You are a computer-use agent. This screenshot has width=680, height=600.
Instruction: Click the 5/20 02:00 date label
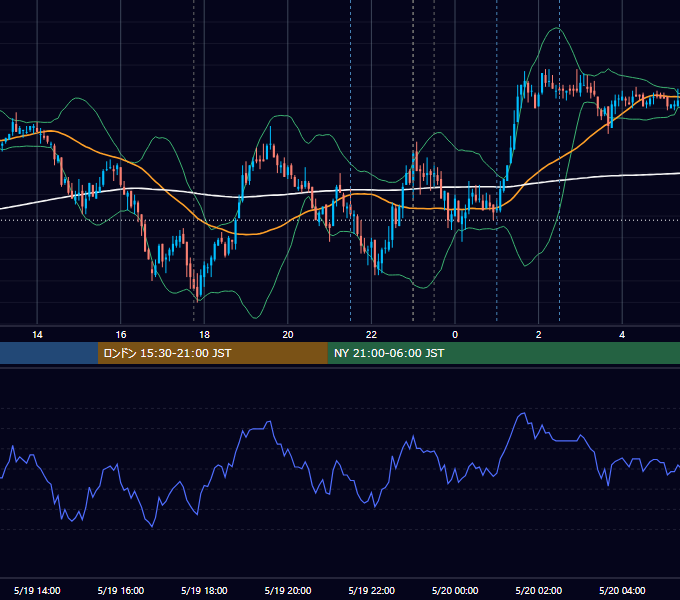tap(539, 590)
